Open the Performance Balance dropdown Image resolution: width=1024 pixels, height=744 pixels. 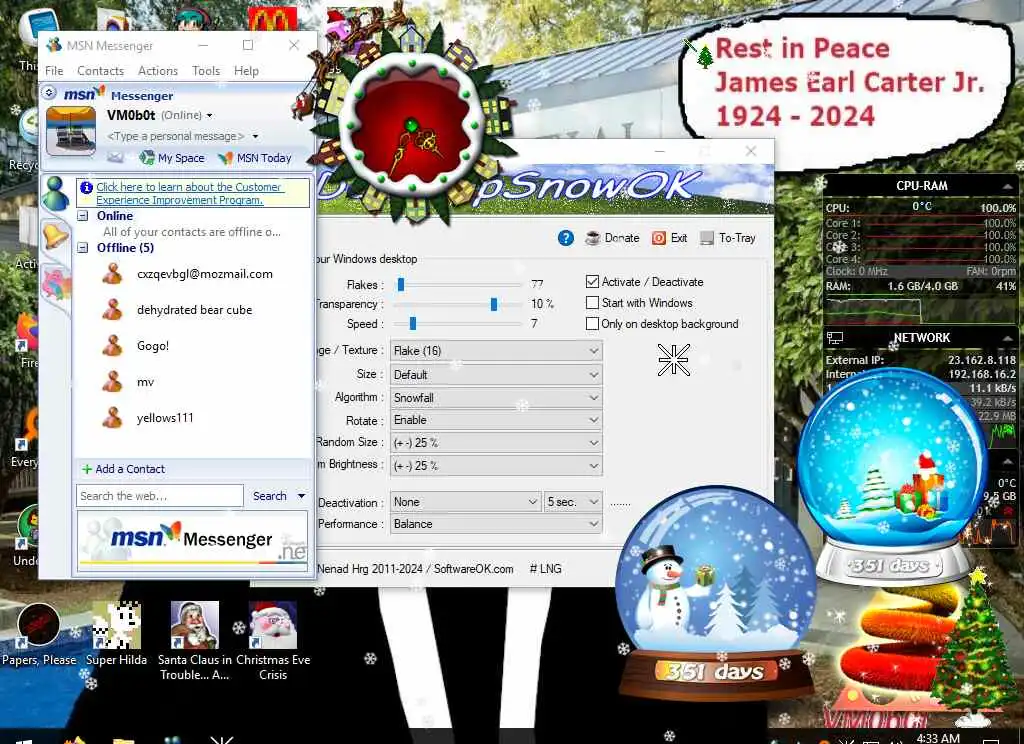pyautogui.click(x=496, y=524)
